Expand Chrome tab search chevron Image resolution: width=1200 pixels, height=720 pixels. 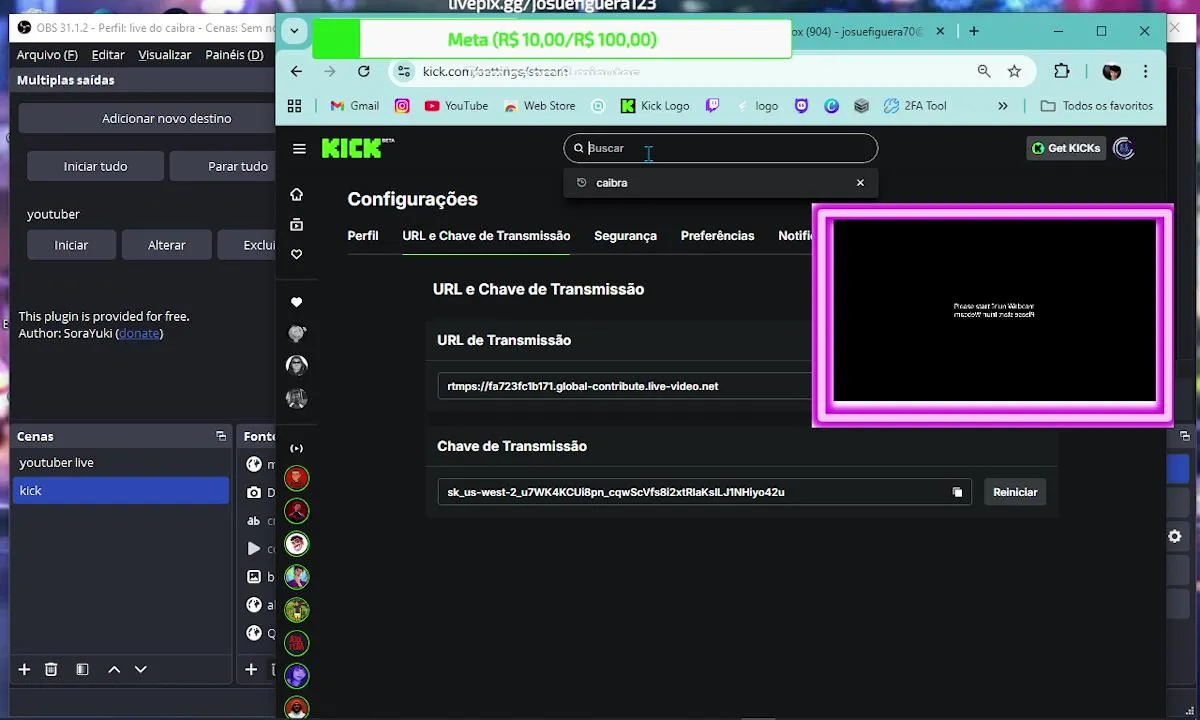tap(294, 30)
